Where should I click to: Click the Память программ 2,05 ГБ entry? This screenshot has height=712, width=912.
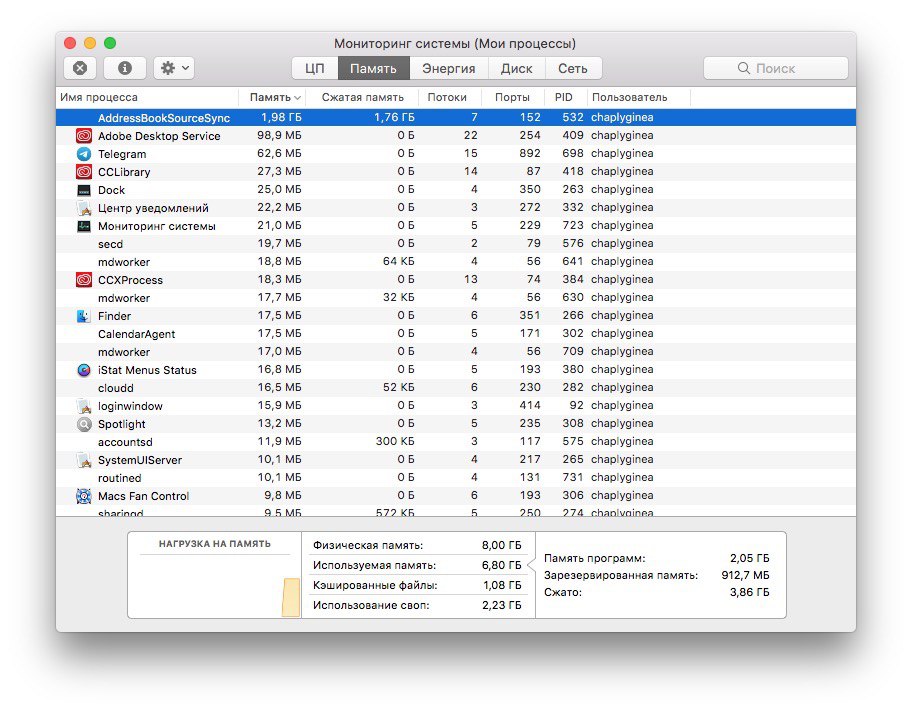click(x=657, y=558)
